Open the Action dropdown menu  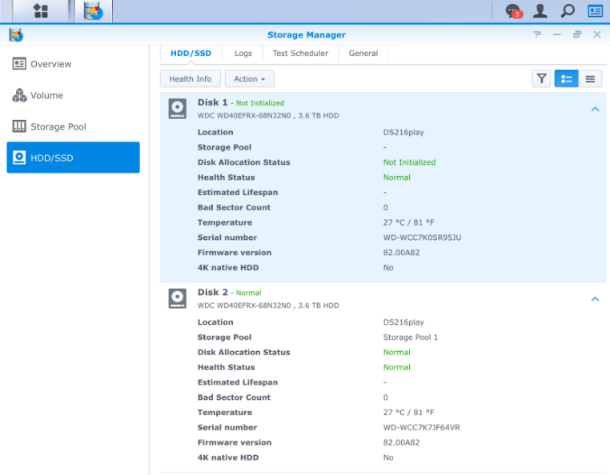pyautogui.click(x=249, y=78)
